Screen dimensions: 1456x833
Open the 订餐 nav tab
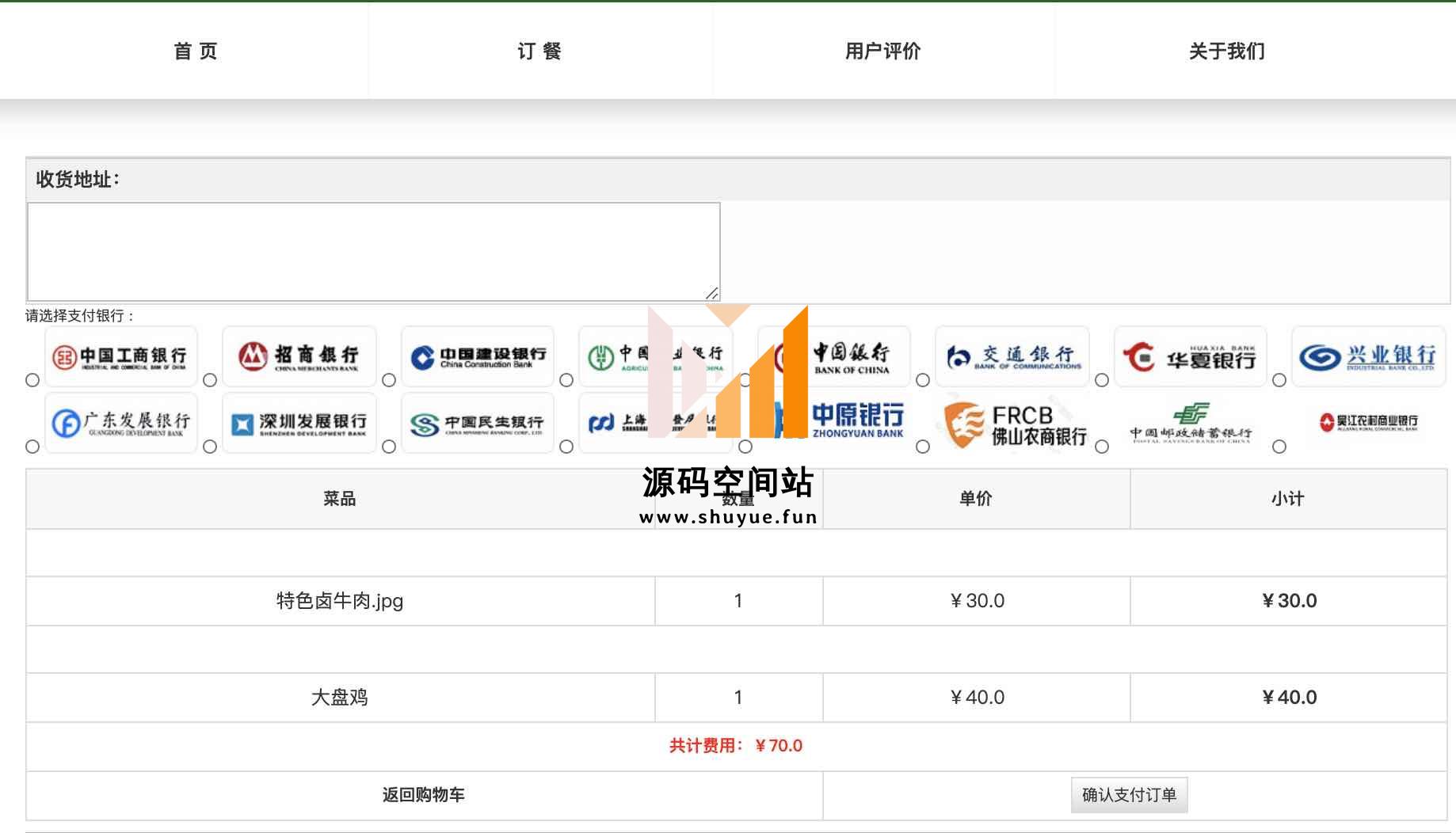click(539, 51)
